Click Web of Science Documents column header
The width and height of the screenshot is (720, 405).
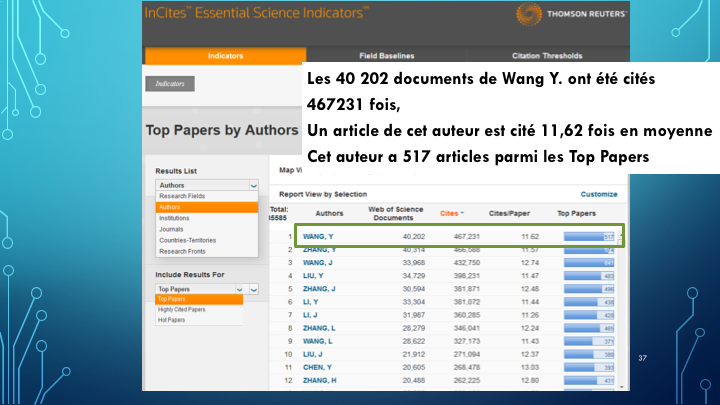point(395,214)
